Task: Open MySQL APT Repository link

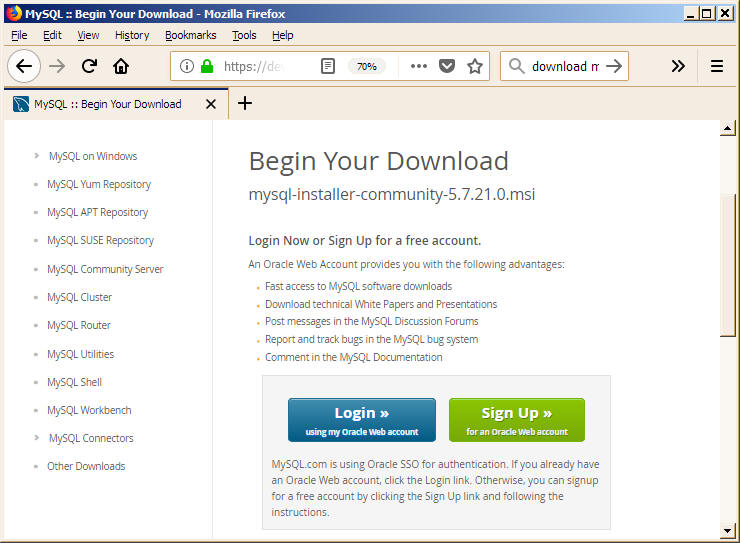Action: pos(97,212)
